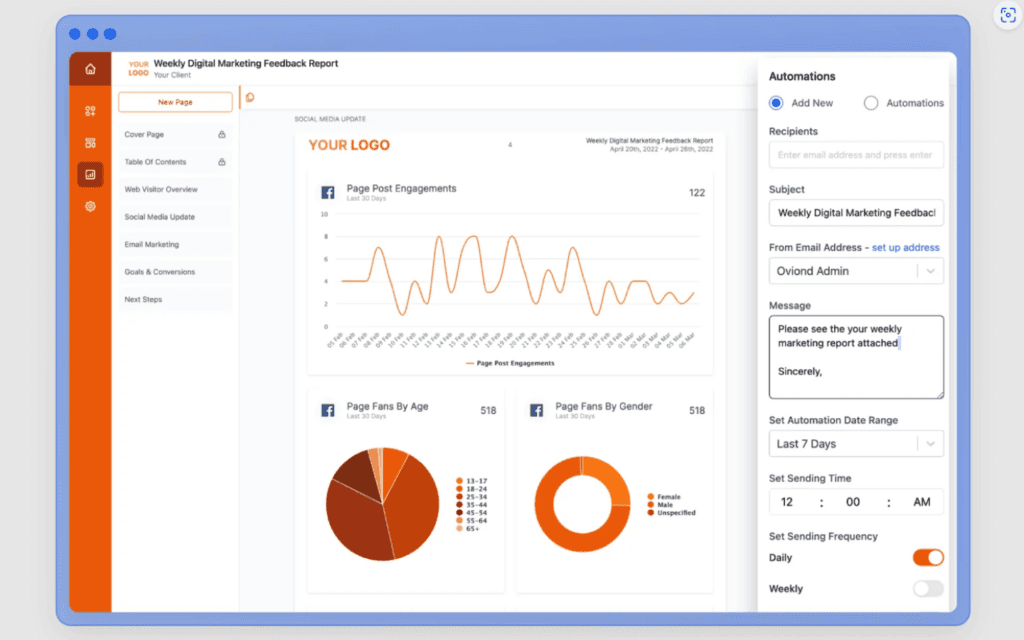
Task: Open the Table Of Contents page
Action: click(x=174, y=162)
